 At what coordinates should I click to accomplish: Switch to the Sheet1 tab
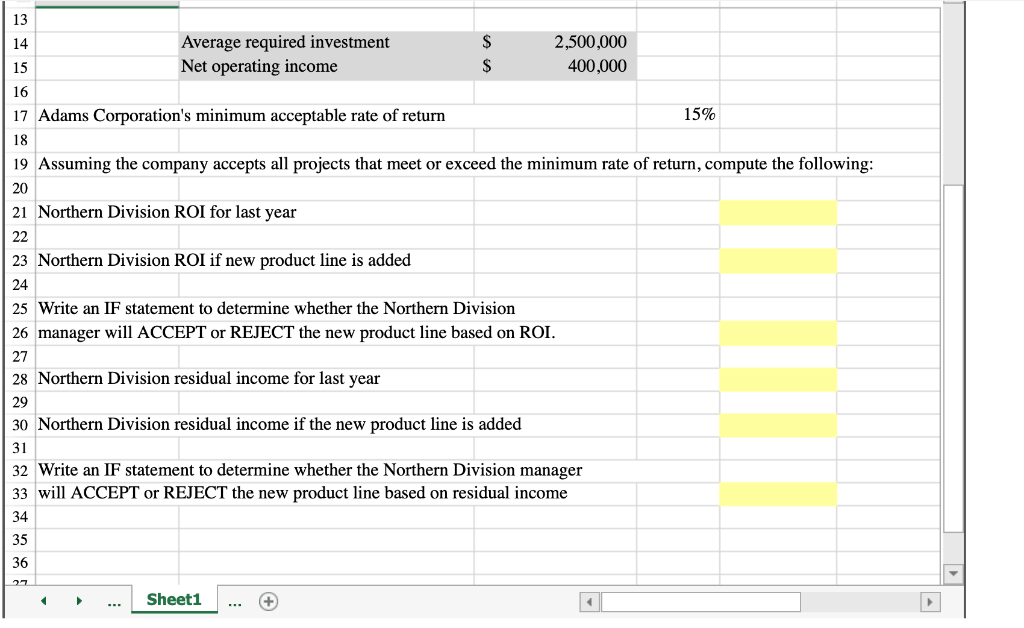[x=174, y=600]
